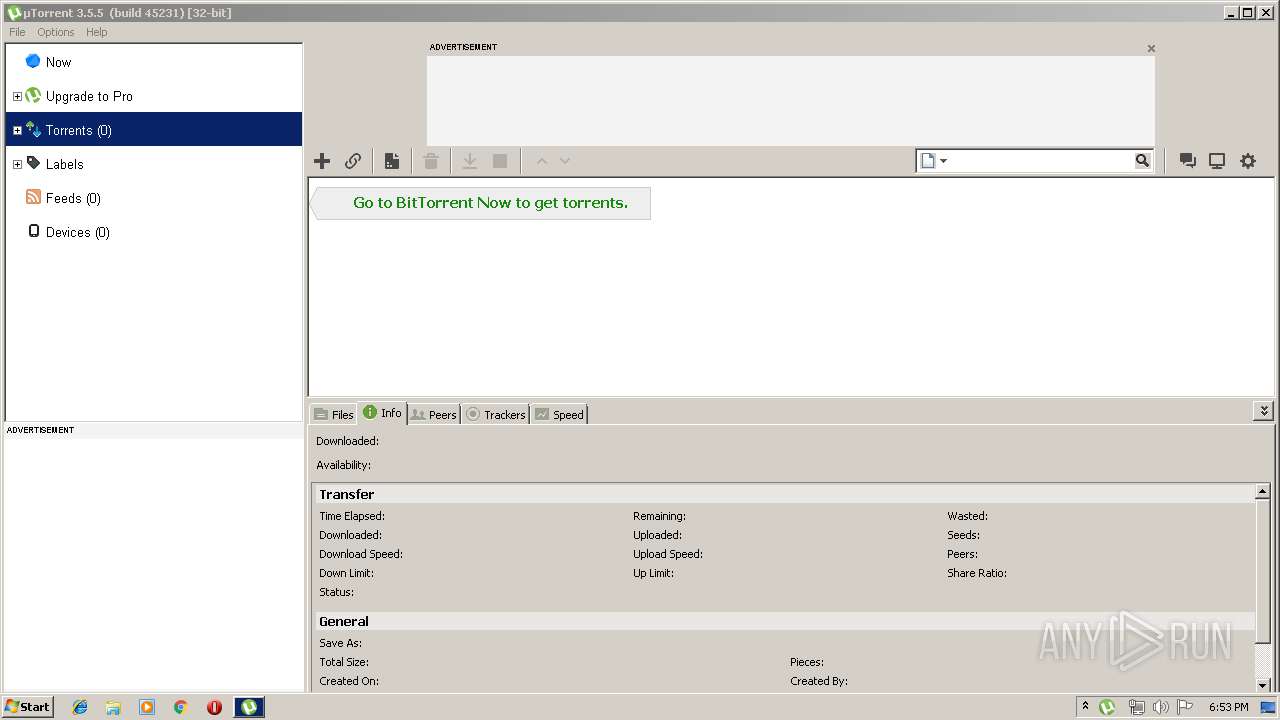The image size is (1280, 720).
Task: Click inside the search input field
Action: pyautogui.click(x=1041, y=161)
